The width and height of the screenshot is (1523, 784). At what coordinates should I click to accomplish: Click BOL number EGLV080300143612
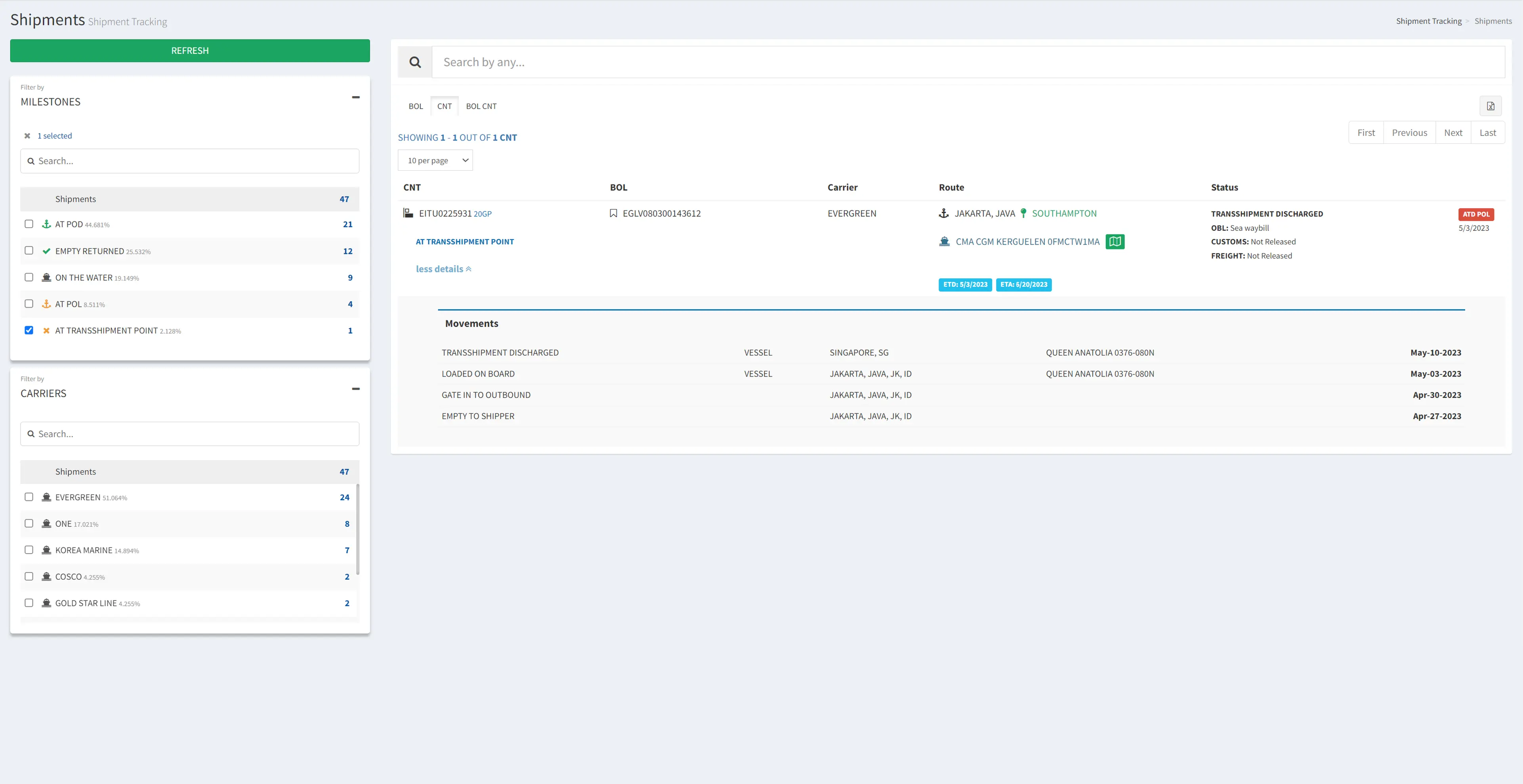[662, 213]
